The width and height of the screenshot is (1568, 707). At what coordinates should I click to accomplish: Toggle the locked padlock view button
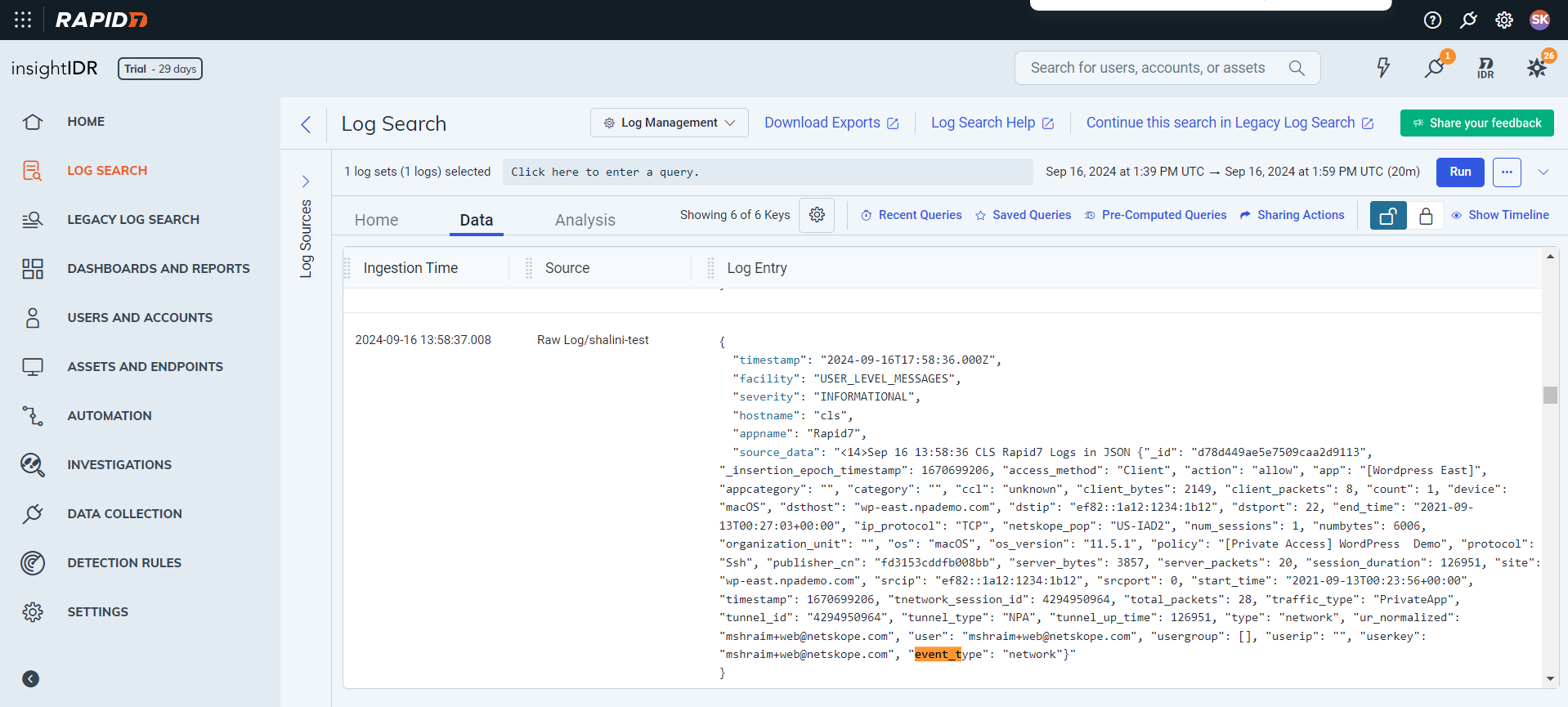click(1426, 216)
